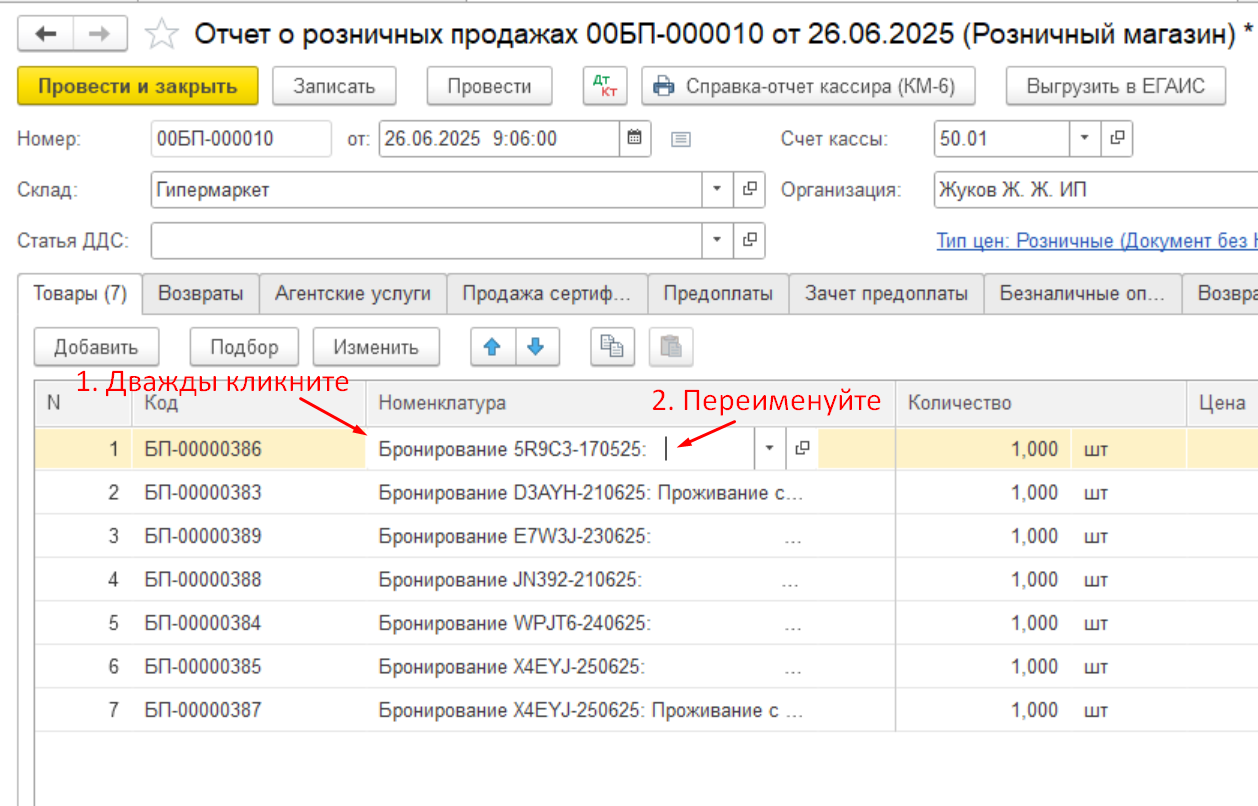Open Номенклатура dropdown in the first row
This screenshot has height=806, width=1258.
click(x=769, y=449)
